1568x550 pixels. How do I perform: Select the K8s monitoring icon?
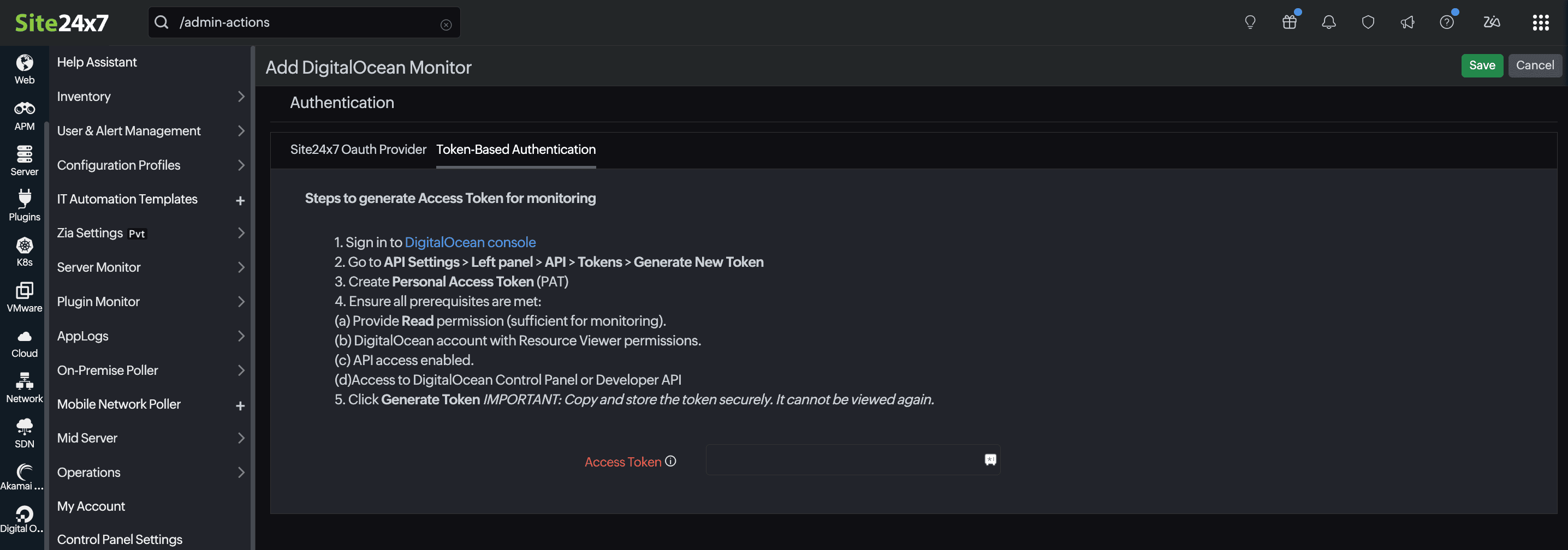[23, 250]
